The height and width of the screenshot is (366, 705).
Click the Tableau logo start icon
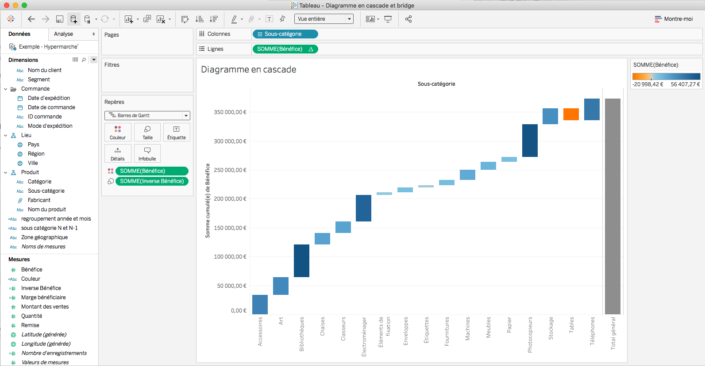click(x=11, y=19)
